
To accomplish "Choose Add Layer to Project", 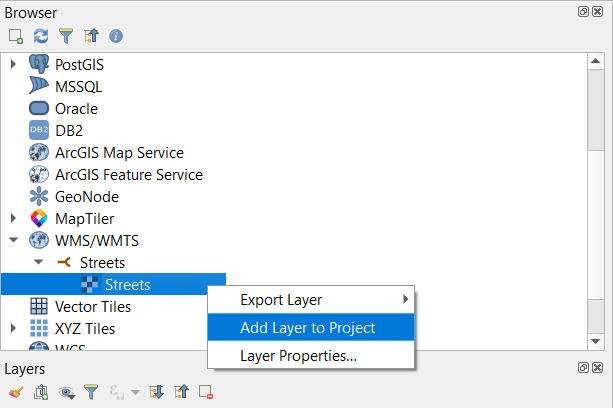I will [307, 327].
